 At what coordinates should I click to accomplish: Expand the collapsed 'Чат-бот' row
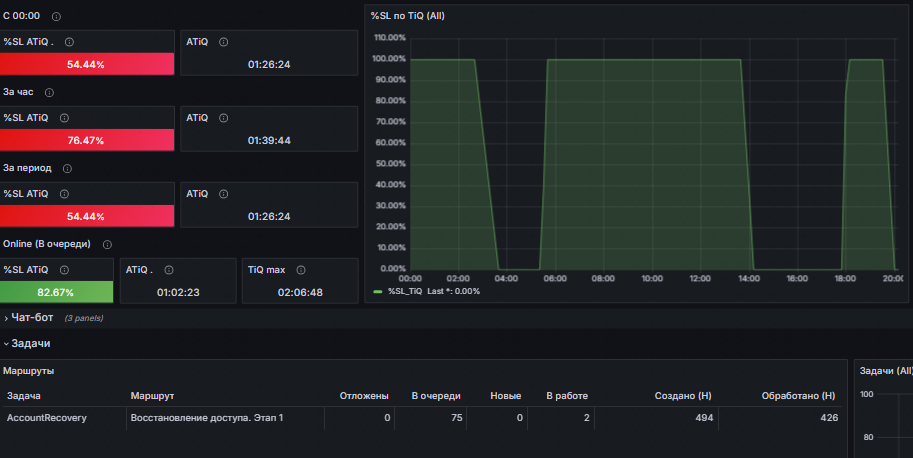[x=32, y=318]
